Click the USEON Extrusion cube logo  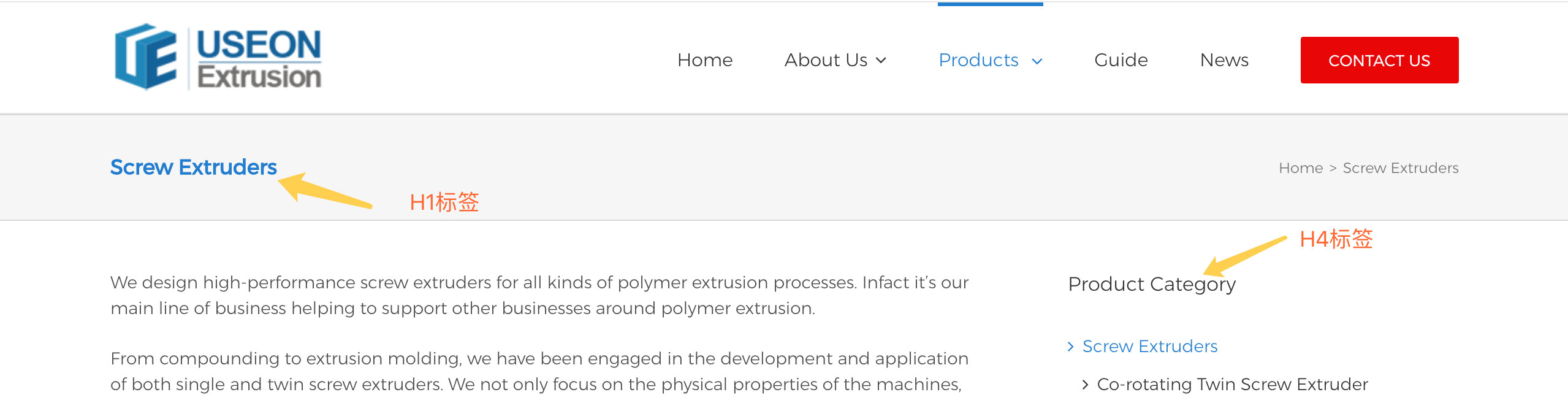click(146, 57)
